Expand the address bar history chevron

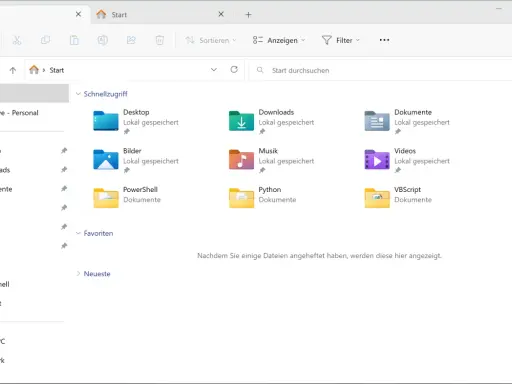click(214, 70)
